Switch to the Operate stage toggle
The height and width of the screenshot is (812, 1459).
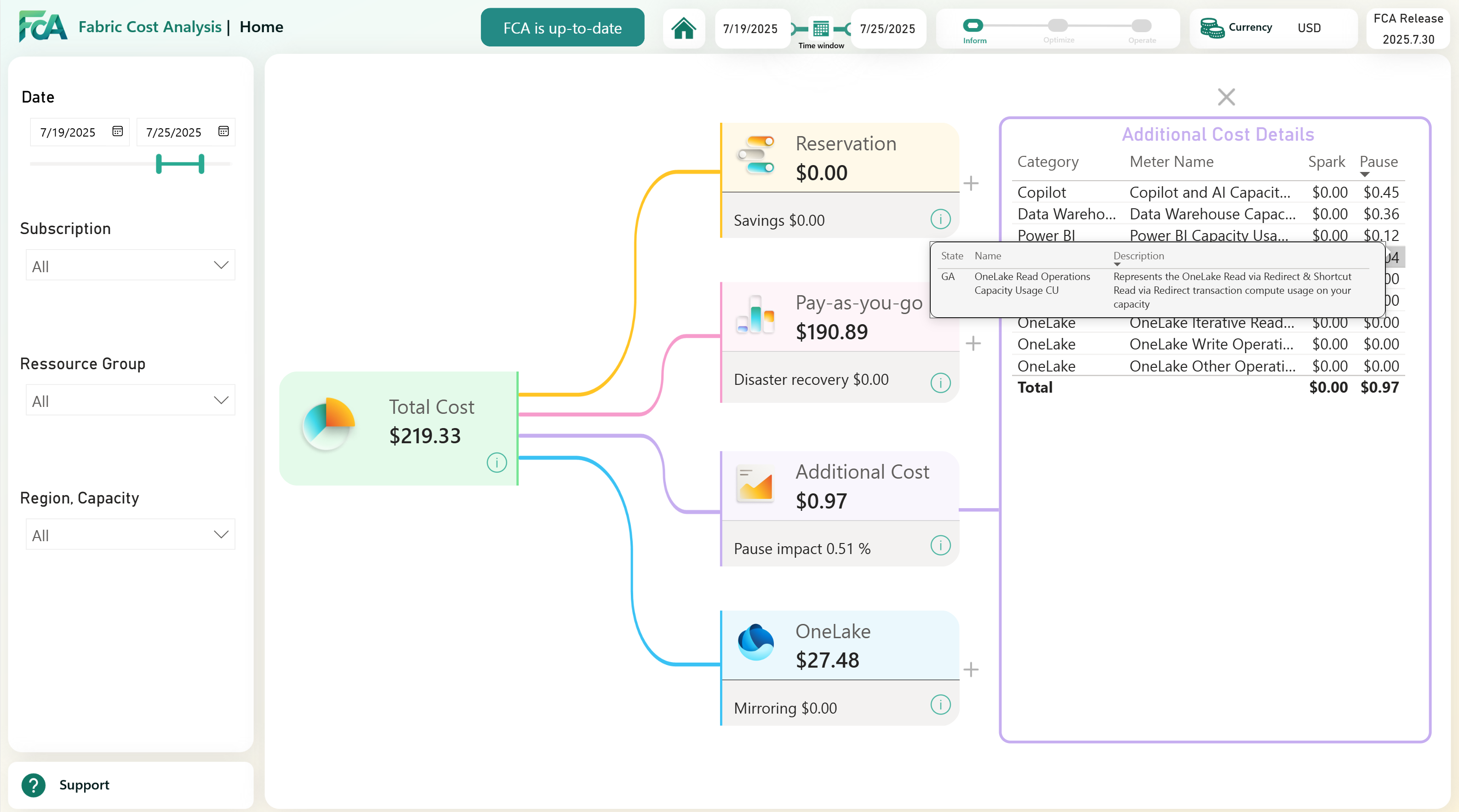(x=1141, y=25)
